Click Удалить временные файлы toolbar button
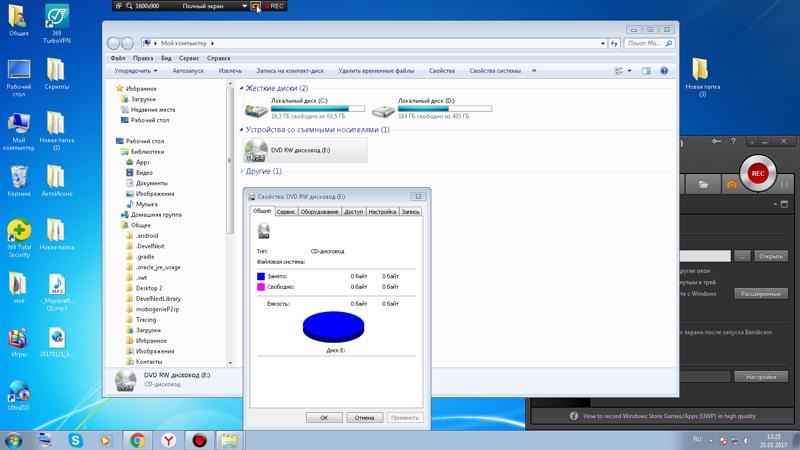Image resolution: width=800 pixels, height=450 pixels. (376, 71)
